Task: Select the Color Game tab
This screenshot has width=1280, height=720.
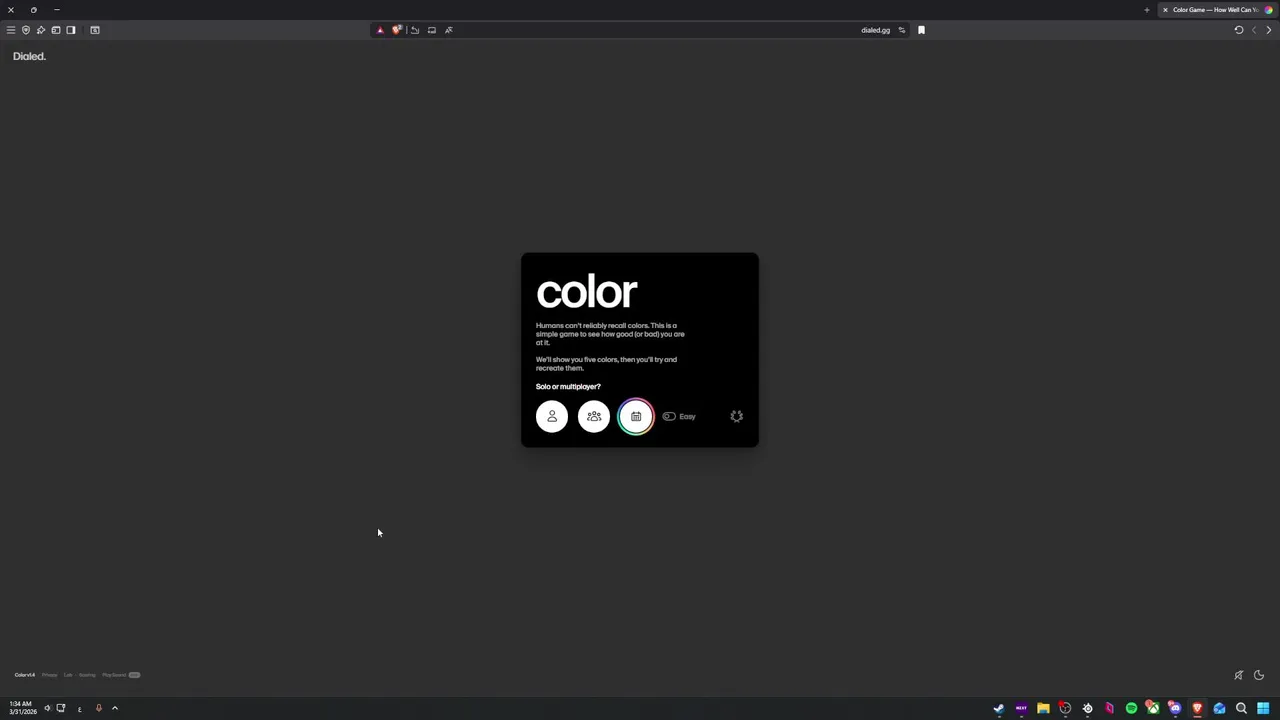Action: [x=1217, y=10]
